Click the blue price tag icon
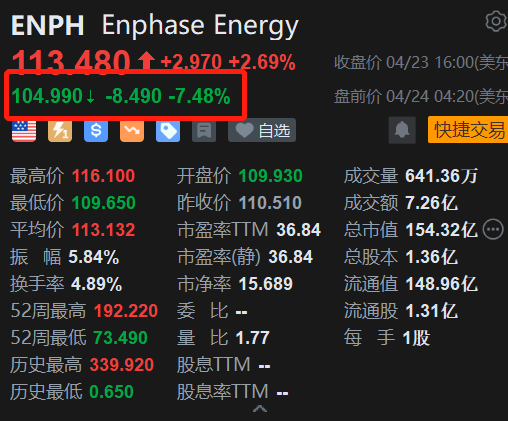Image resolution: width=508 pixels, height=421 pixels. point(168,130)
